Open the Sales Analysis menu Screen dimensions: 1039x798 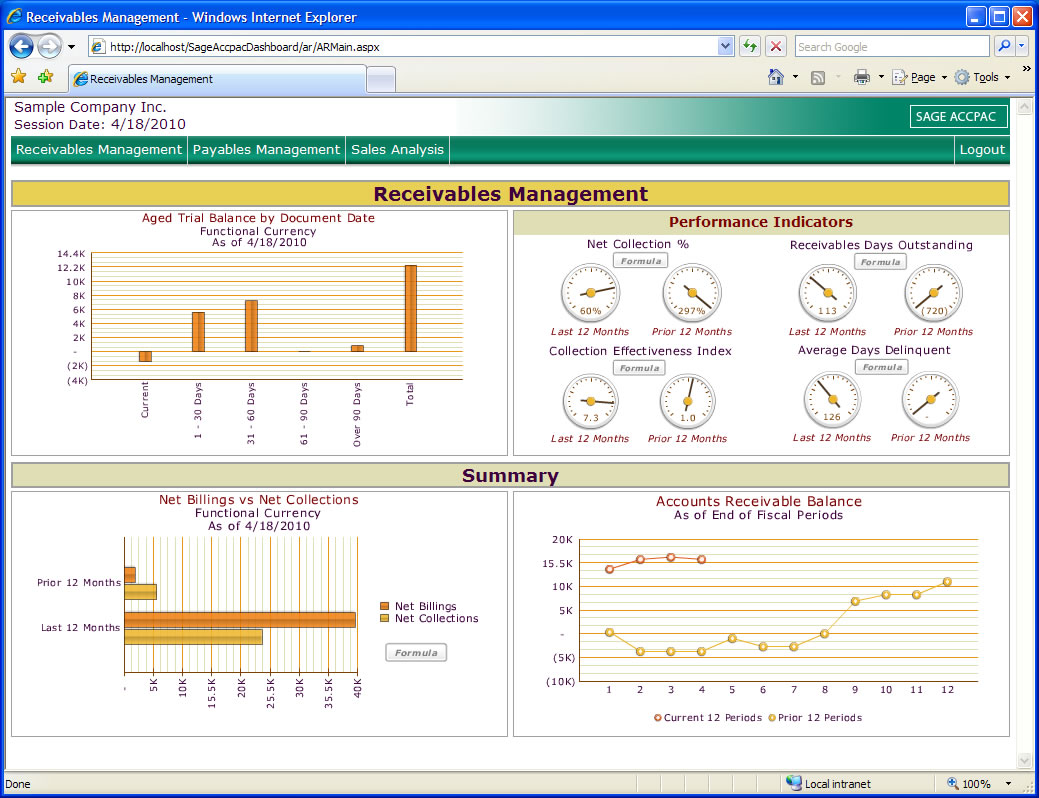coord(397,149)
